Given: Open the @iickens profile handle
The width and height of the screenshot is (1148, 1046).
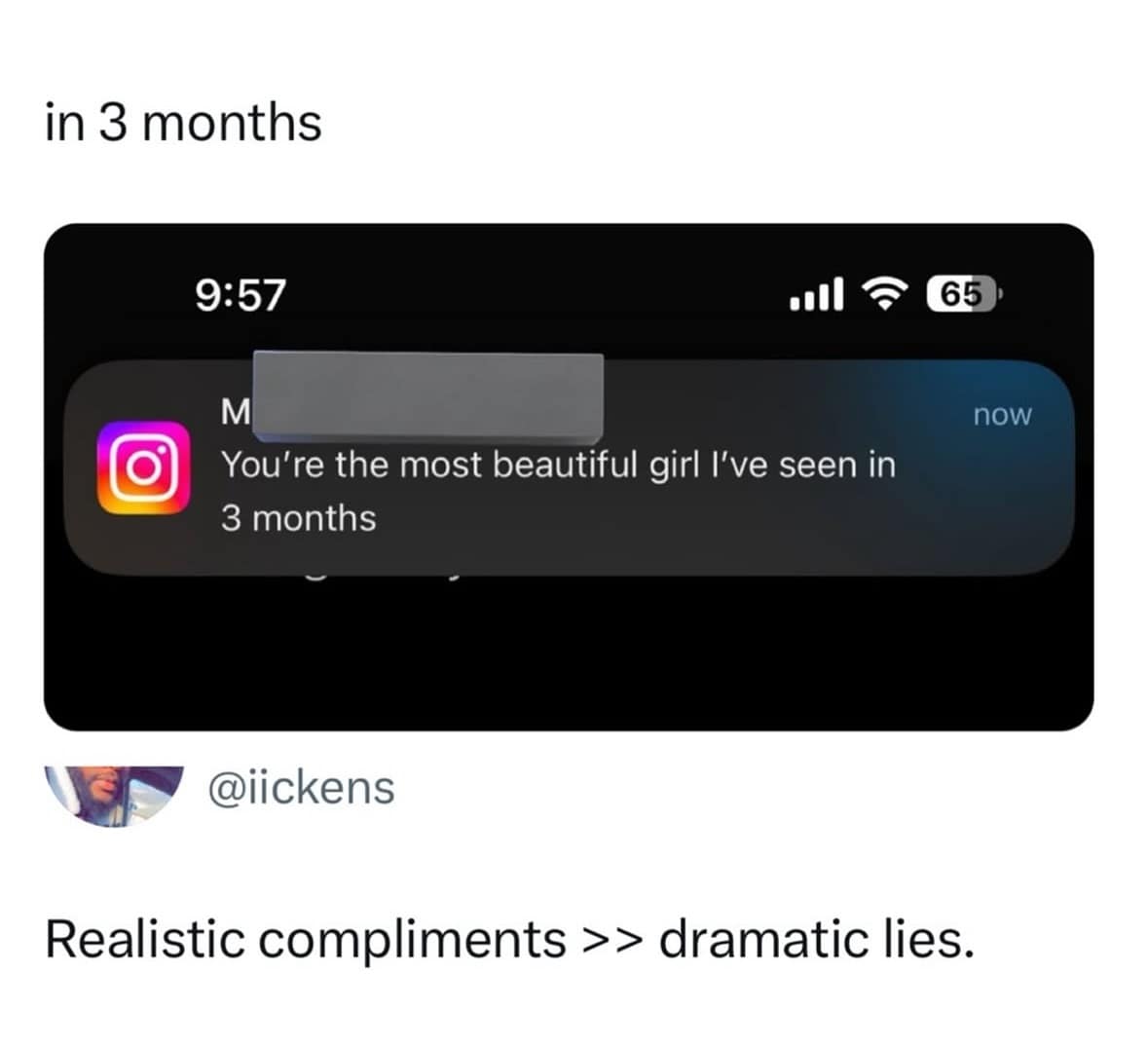Looking at the screenshot, I should pyautogui.click(x=301, y=787).
